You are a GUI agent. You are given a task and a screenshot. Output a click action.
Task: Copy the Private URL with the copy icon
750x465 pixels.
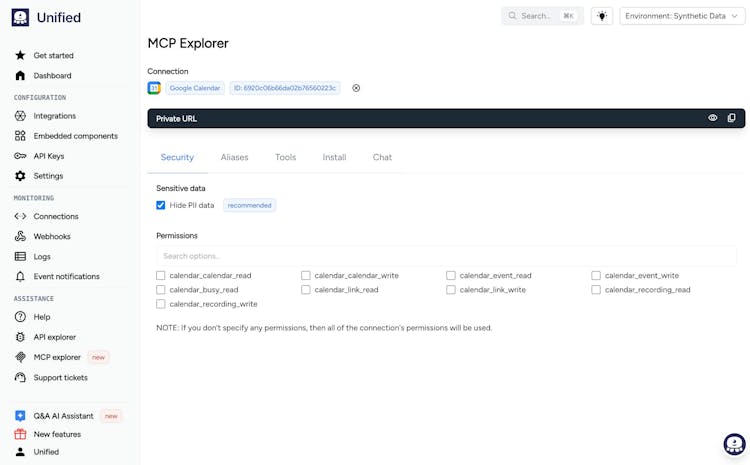click(731, 118)
